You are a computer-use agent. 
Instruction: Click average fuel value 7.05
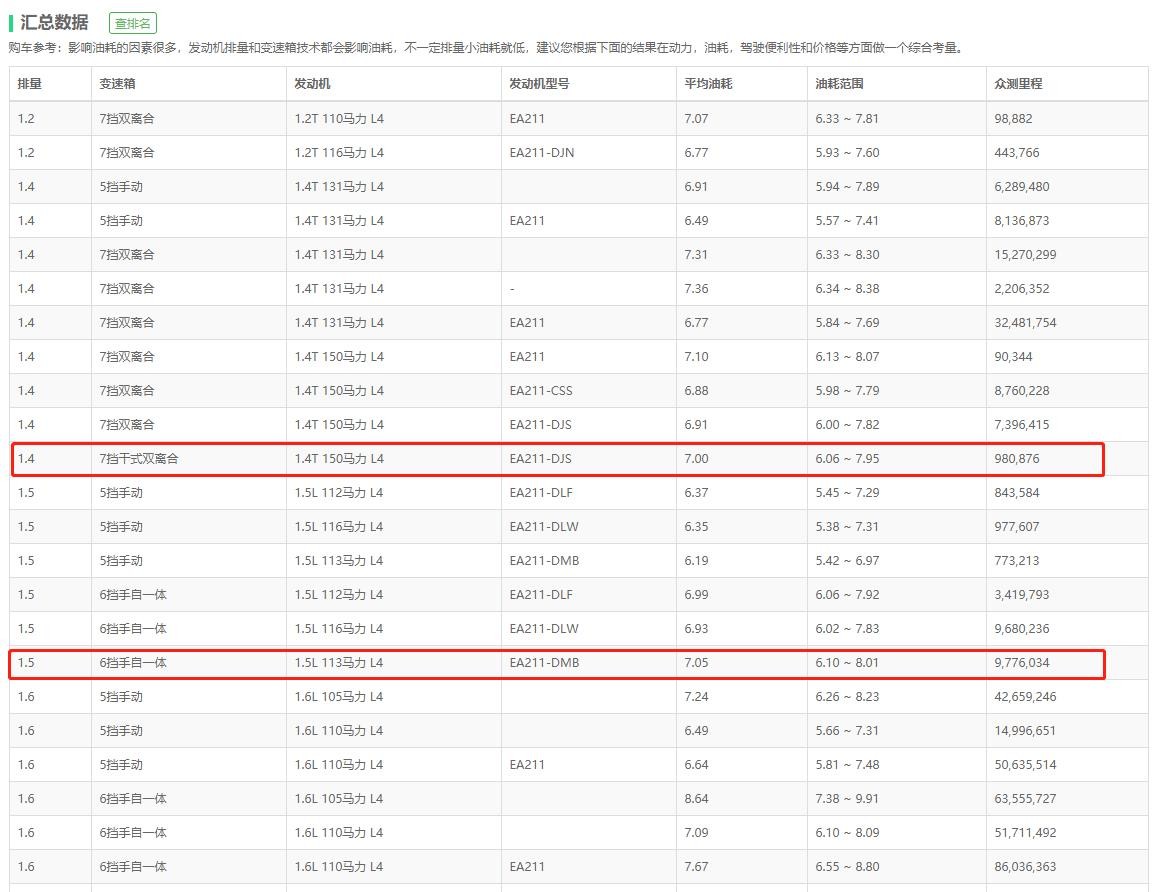coord(696,663)
